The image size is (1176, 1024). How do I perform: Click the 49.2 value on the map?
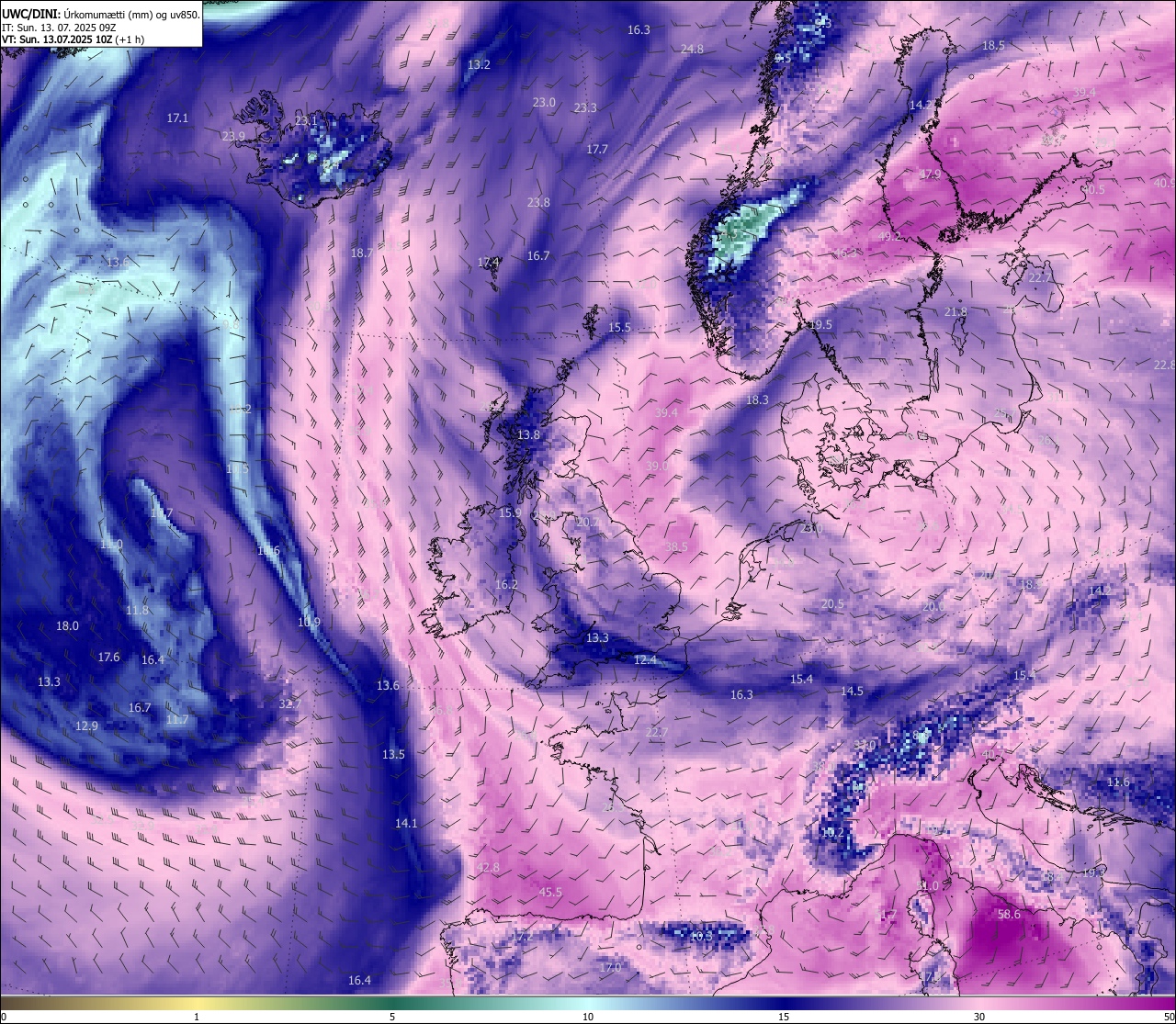(889, 236)
